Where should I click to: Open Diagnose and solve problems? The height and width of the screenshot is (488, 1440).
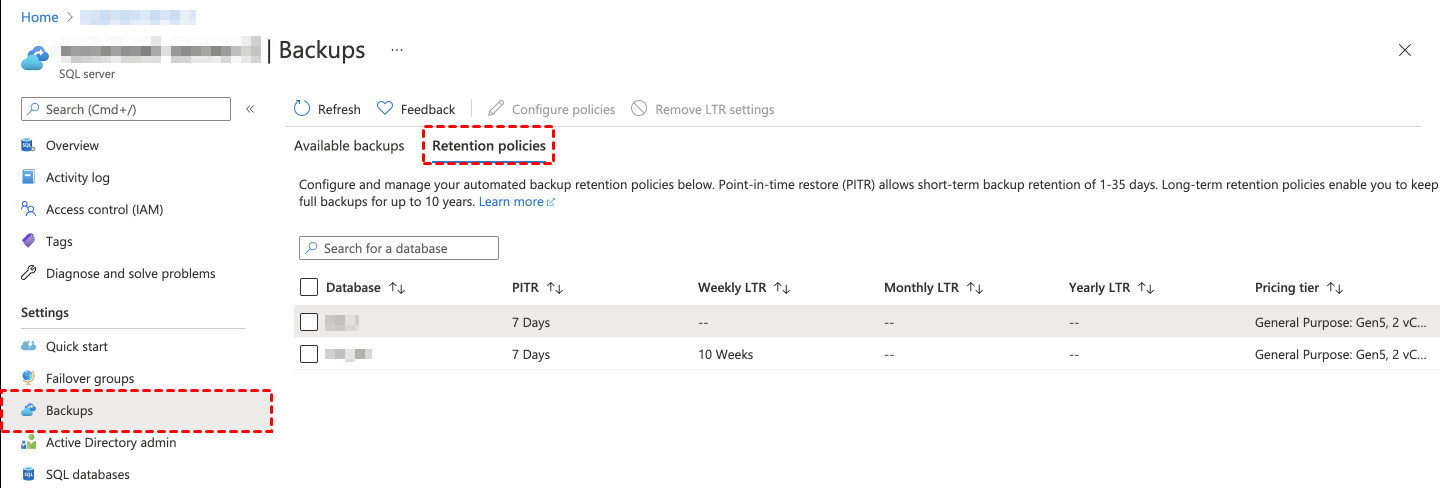pyautogui.click(x=130, y=273)
